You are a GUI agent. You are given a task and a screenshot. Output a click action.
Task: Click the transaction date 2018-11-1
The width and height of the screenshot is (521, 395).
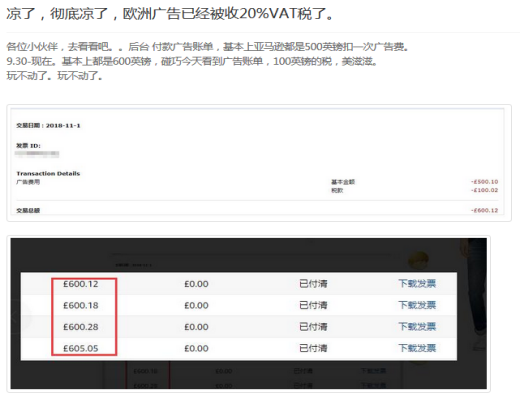coord(63,125)
